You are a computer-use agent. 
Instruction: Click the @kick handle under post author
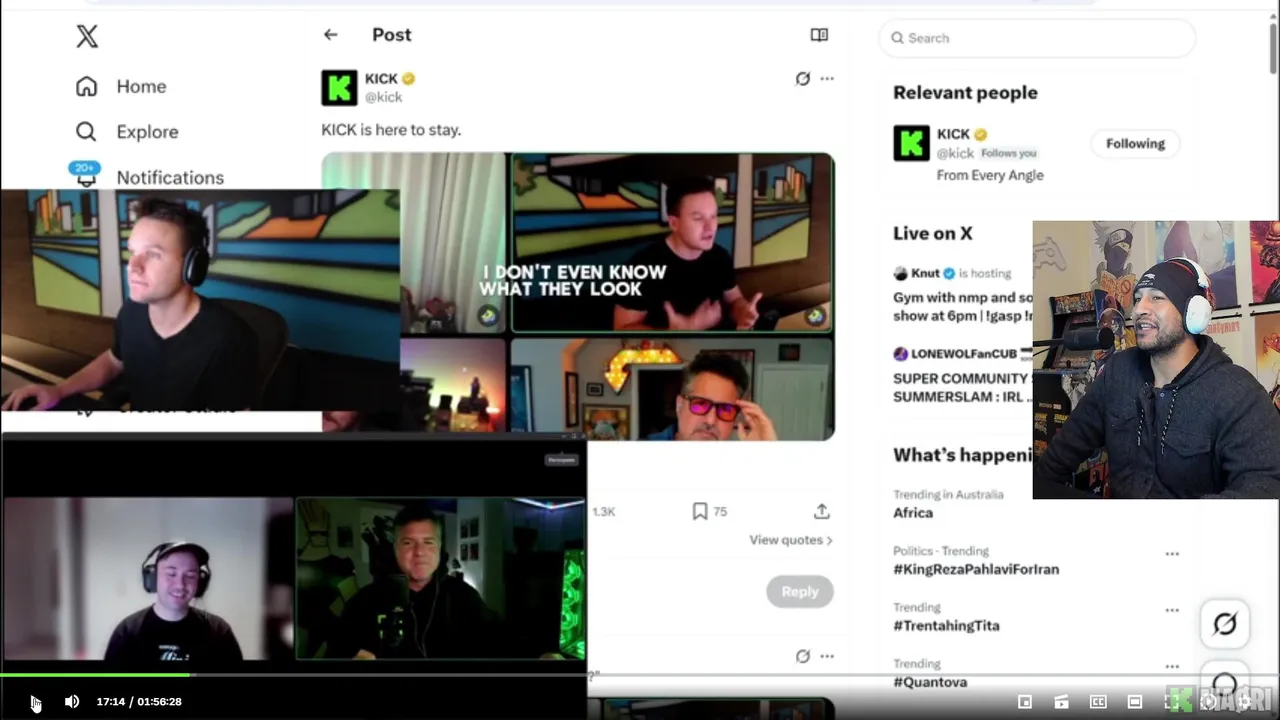click(x=383, y=97)
